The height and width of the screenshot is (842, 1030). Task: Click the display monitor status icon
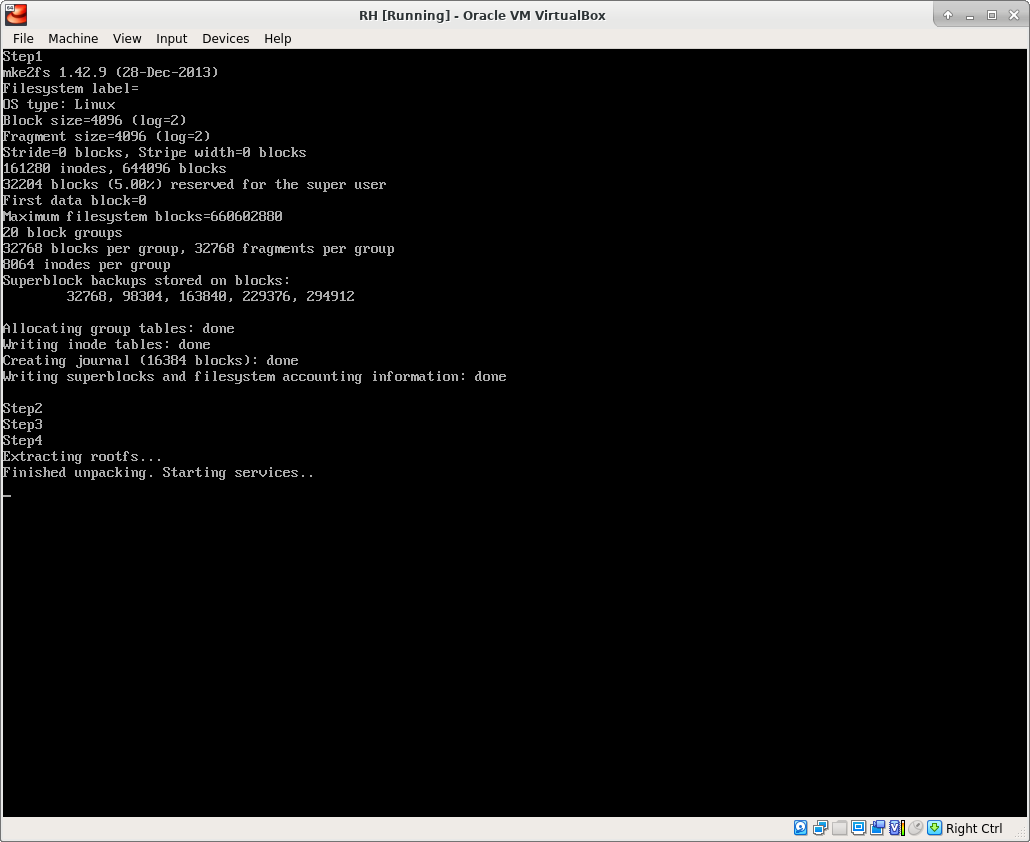click(858, 828)
